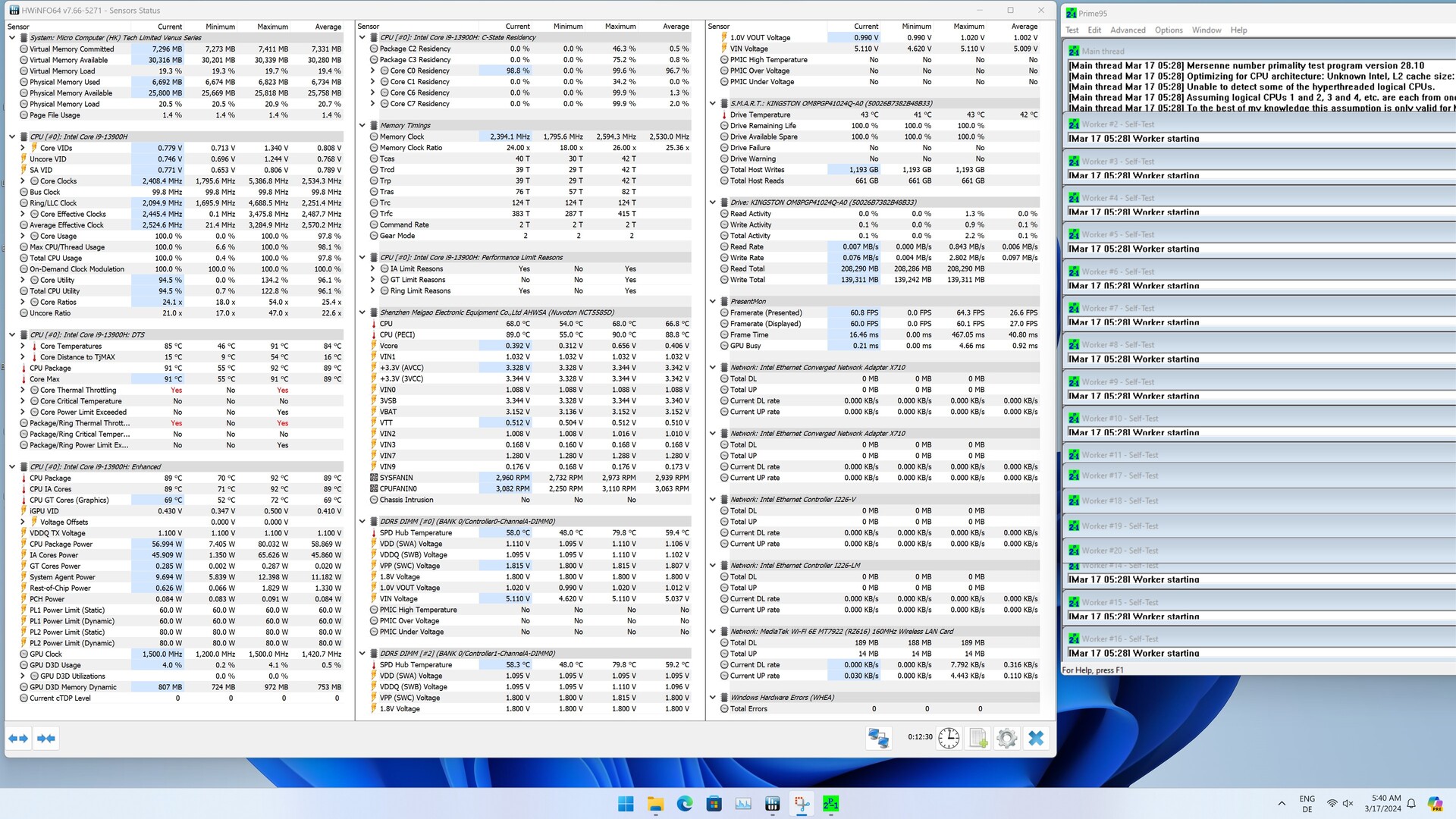Click the Worker #2 Self-Test window icon
1456x819 pixels.
tap(1074, 124)
